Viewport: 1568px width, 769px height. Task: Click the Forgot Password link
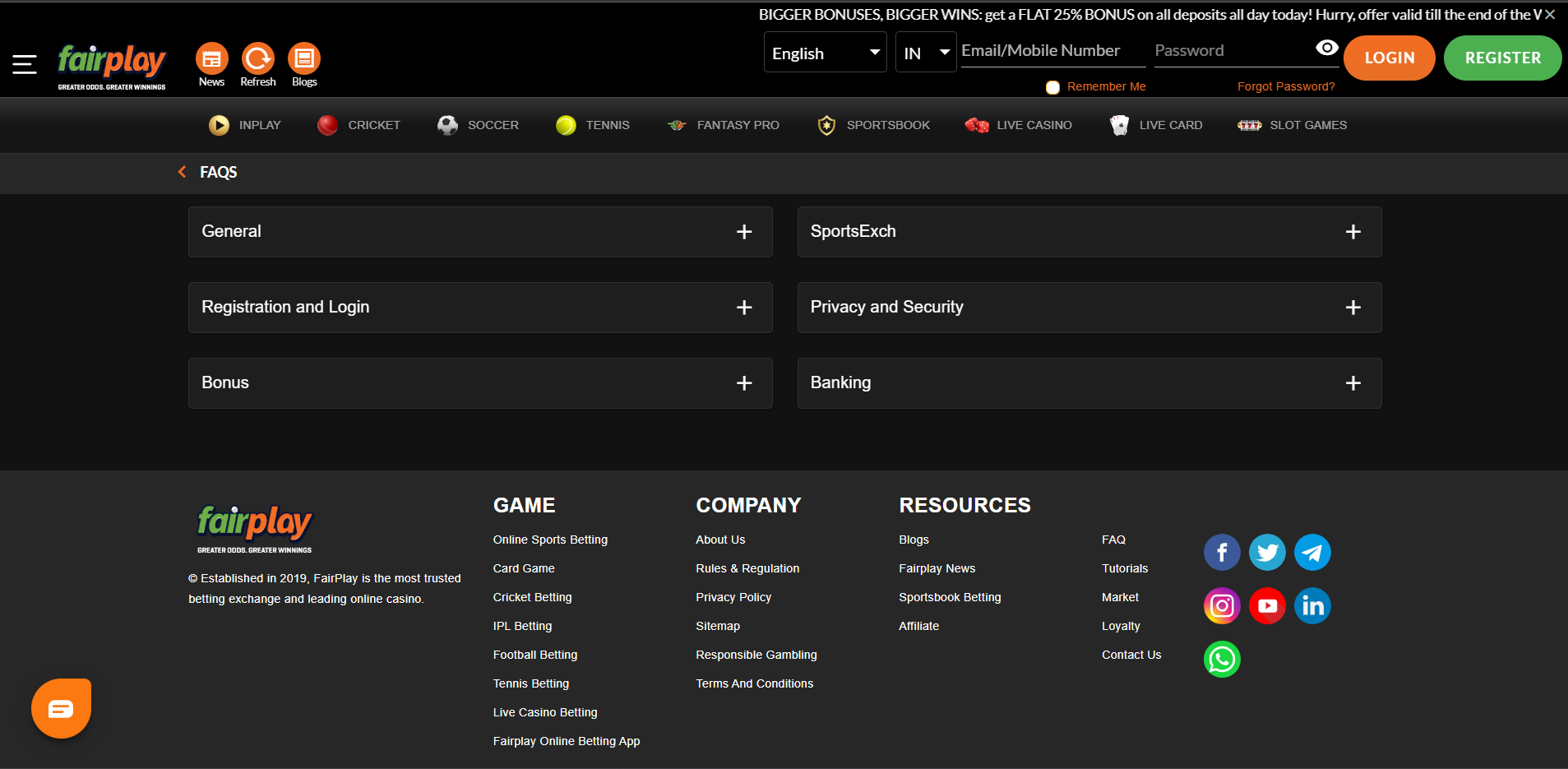click(x=1286, y=86)
